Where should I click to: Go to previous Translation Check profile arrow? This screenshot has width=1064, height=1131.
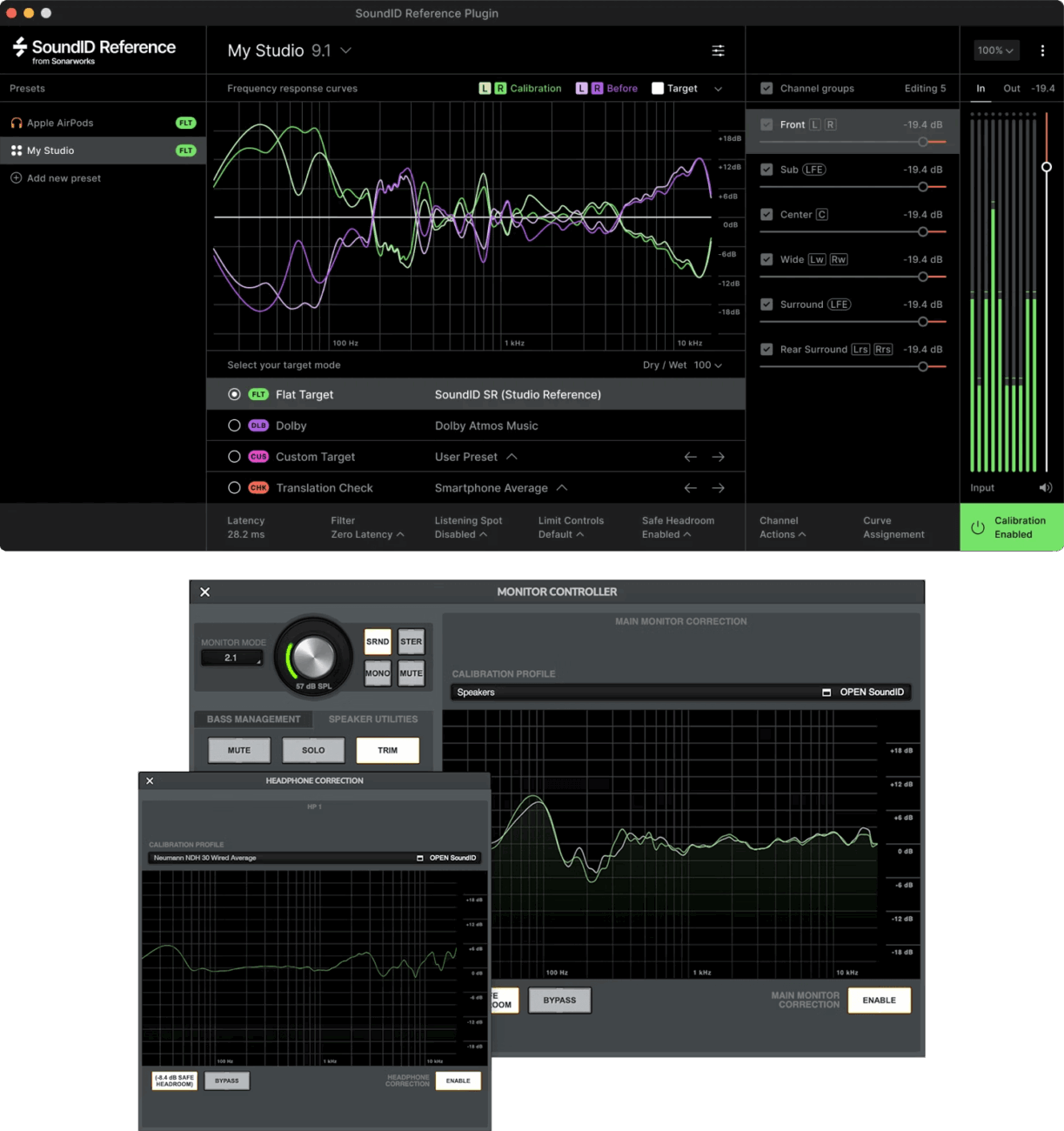point(690,488)
